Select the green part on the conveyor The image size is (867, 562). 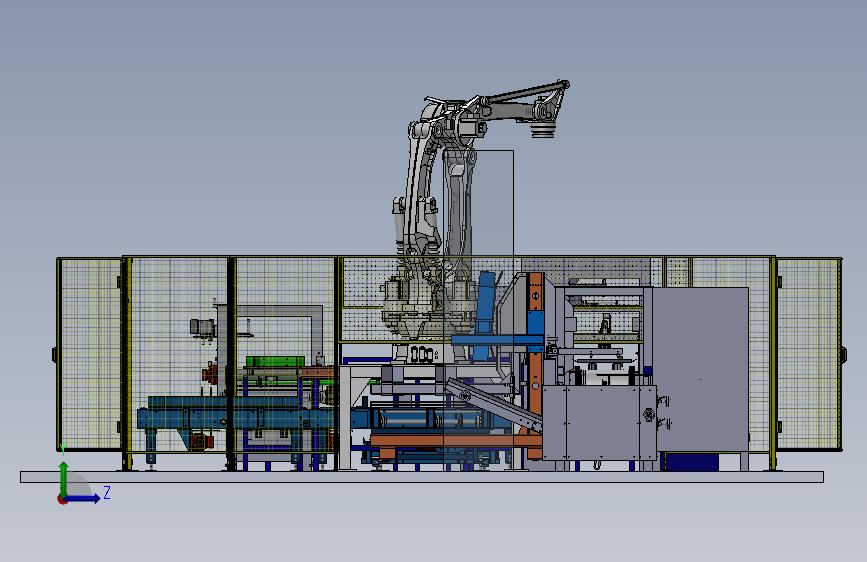[x=275, y=362]
